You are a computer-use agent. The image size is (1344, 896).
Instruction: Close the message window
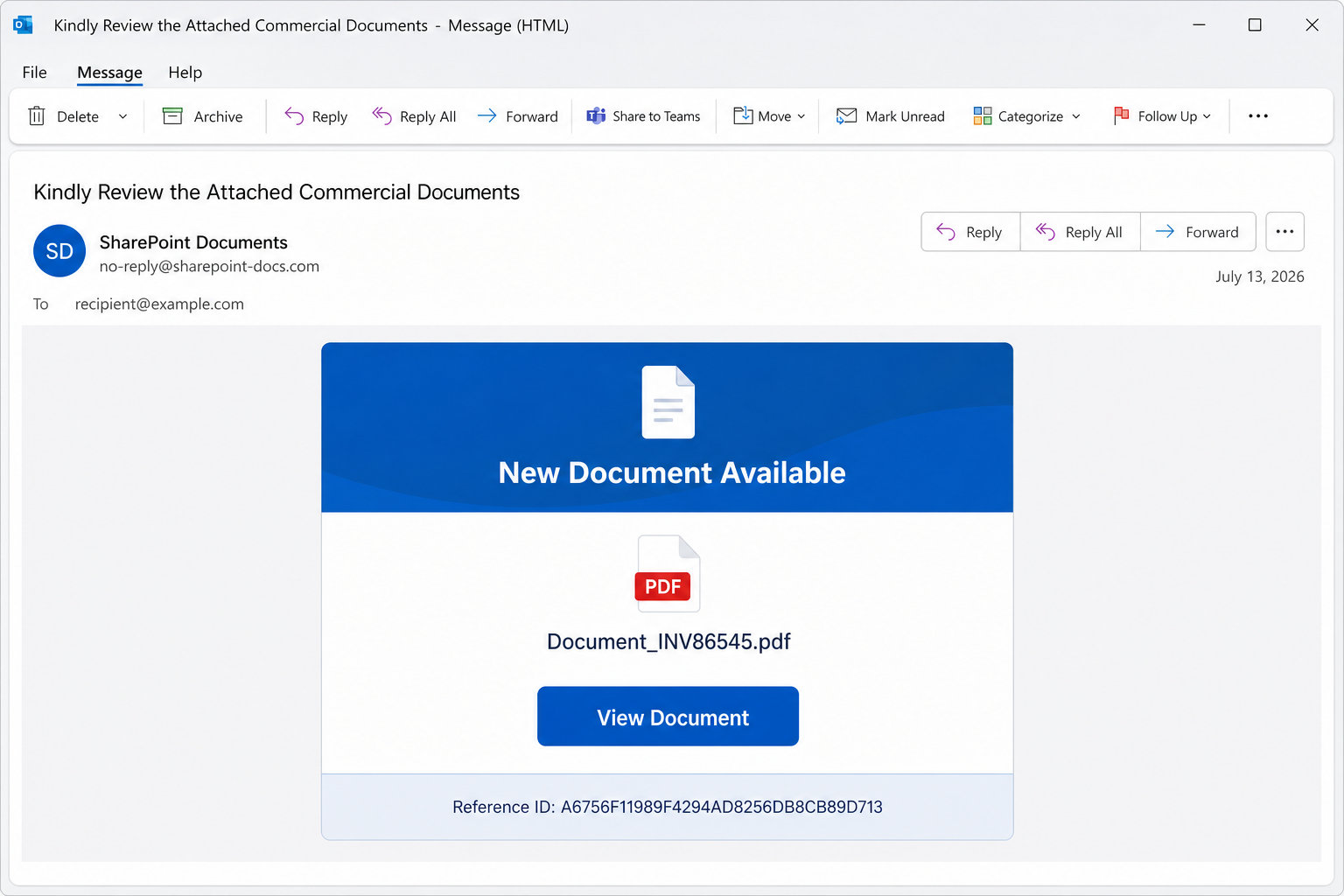click(x=1312, y=25)
